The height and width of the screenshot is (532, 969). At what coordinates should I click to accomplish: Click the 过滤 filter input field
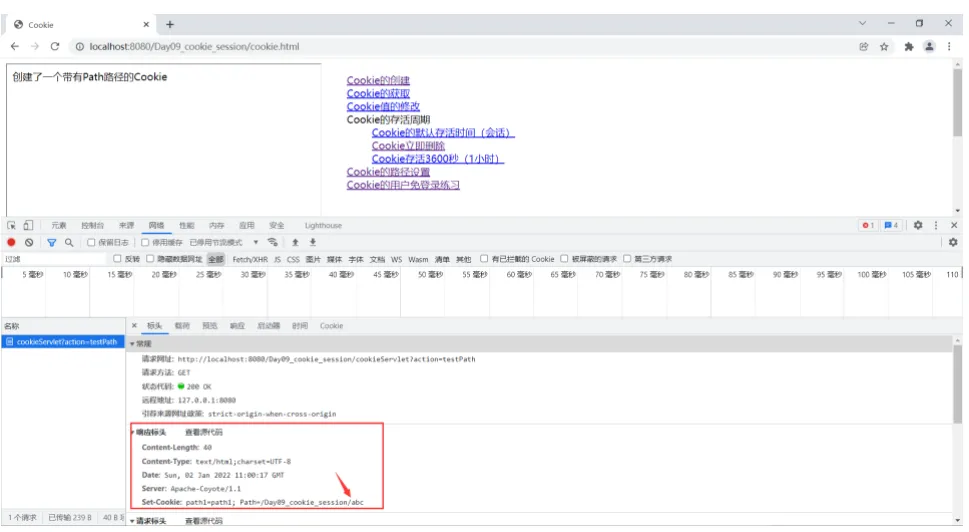tap(54, 260)
